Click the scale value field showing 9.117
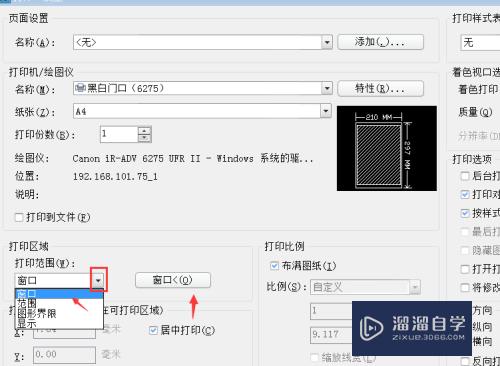This screenshot has height=366, width=500. pyautogui.click(x=331, y=335)
